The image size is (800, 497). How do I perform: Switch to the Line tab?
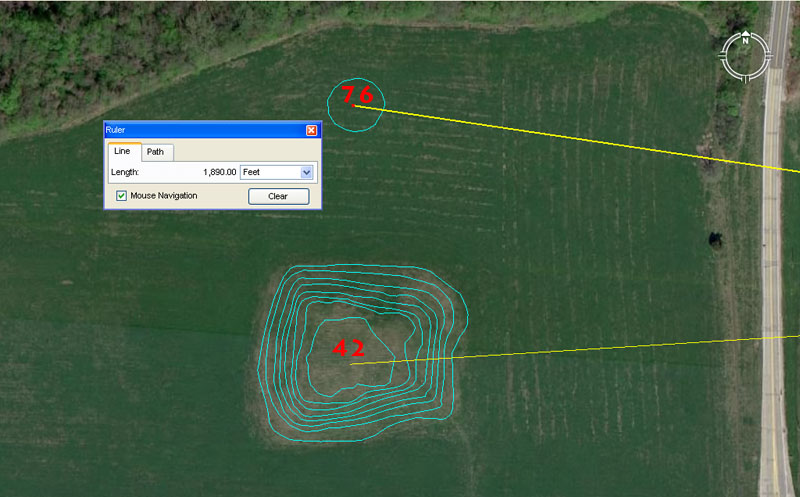click(x=122, y=151)
